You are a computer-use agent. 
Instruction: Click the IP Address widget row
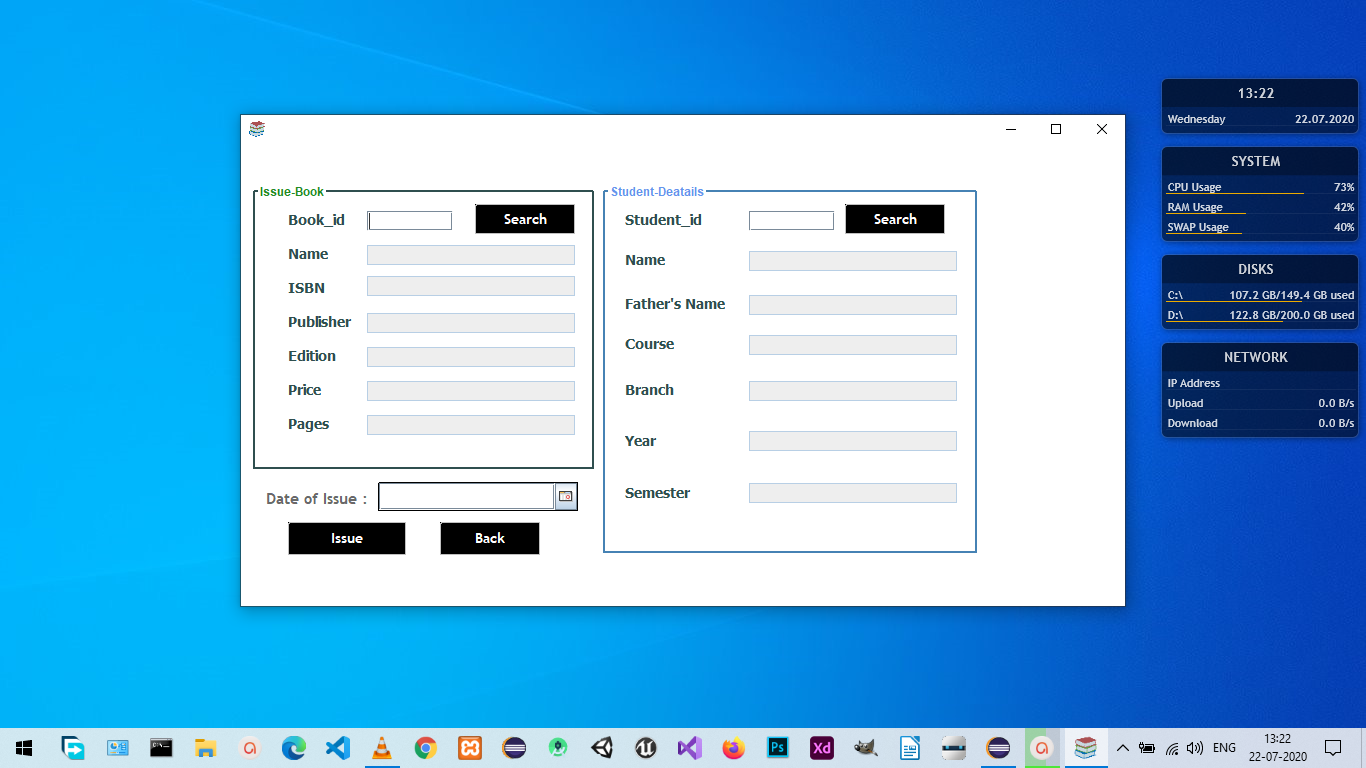point(1260,383)
